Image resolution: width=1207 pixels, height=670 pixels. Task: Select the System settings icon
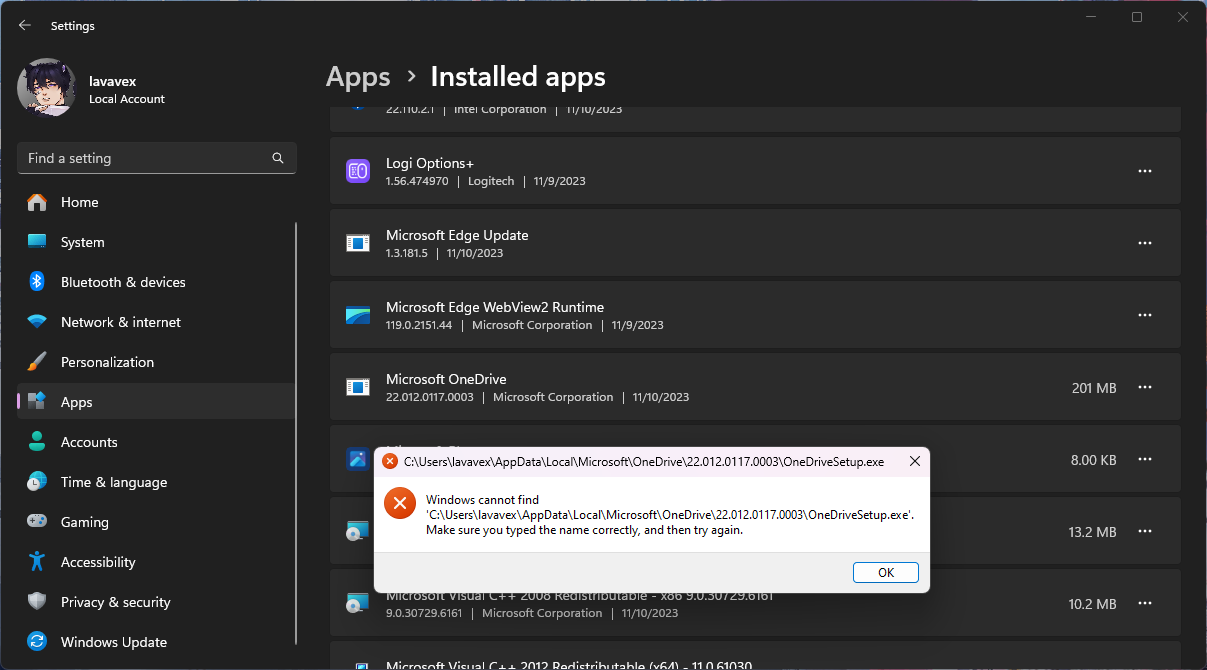39,242
